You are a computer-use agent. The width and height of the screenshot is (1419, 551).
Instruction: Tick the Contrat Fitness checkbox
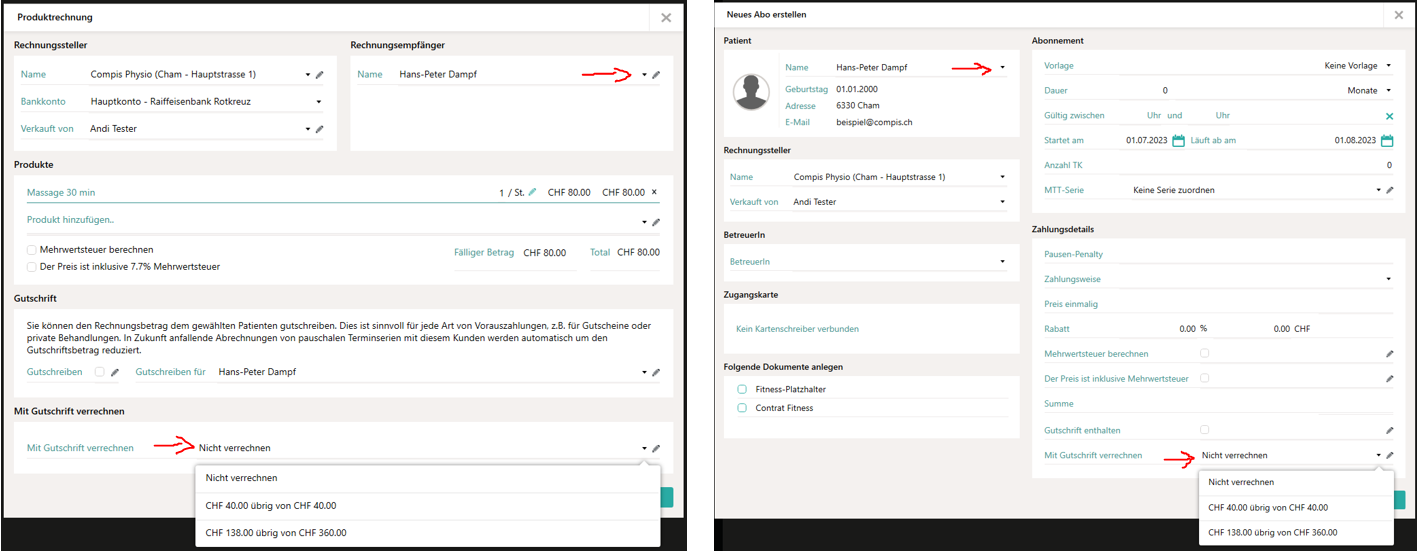[742, 408]
